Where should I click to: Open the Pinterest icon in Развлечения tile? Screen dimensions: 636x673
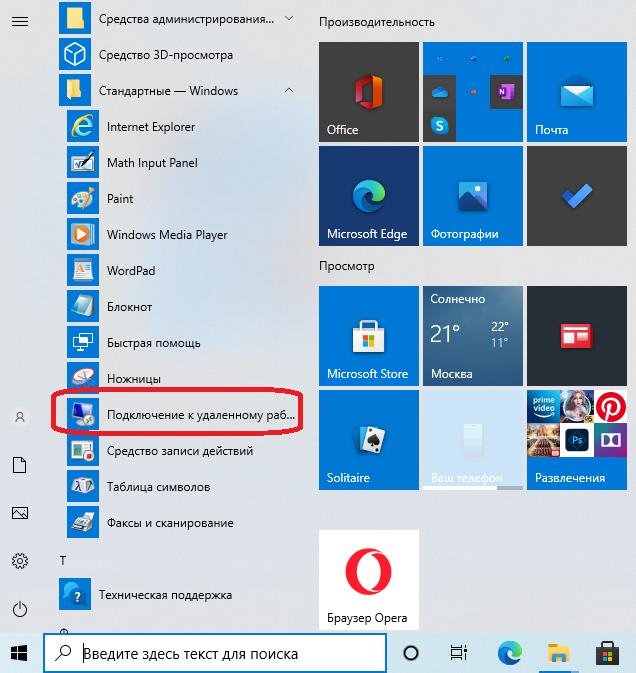tap(610, 406)
